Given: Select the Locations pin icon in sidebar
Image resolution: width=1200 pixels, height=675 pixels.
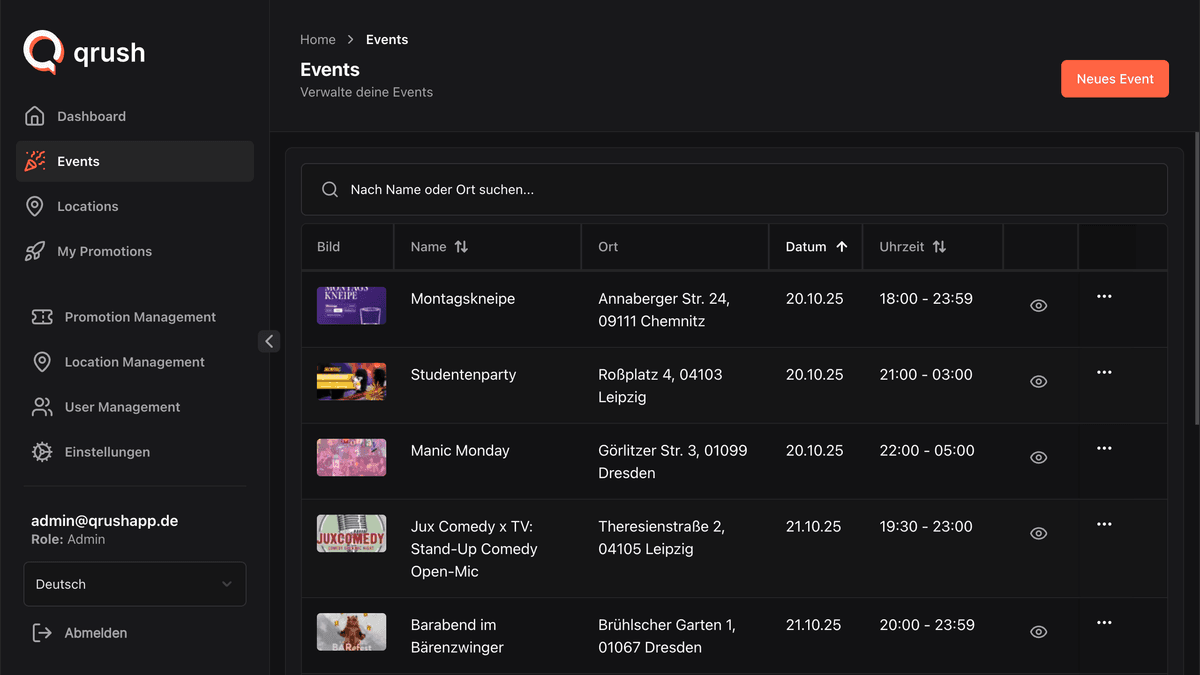Looking at the screenshot, I should coord(35,206).
